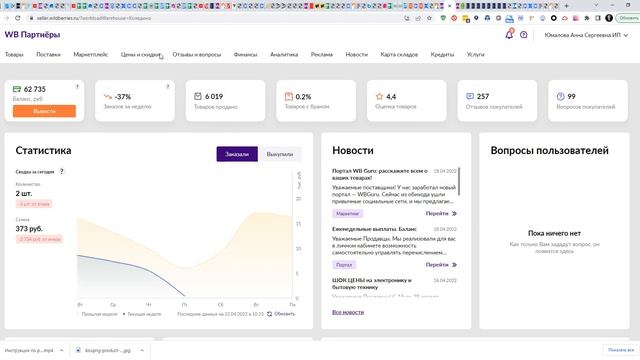Open the Портал WB Guru news headline
The height and width of the screenshot is (360, 640).
380,174
